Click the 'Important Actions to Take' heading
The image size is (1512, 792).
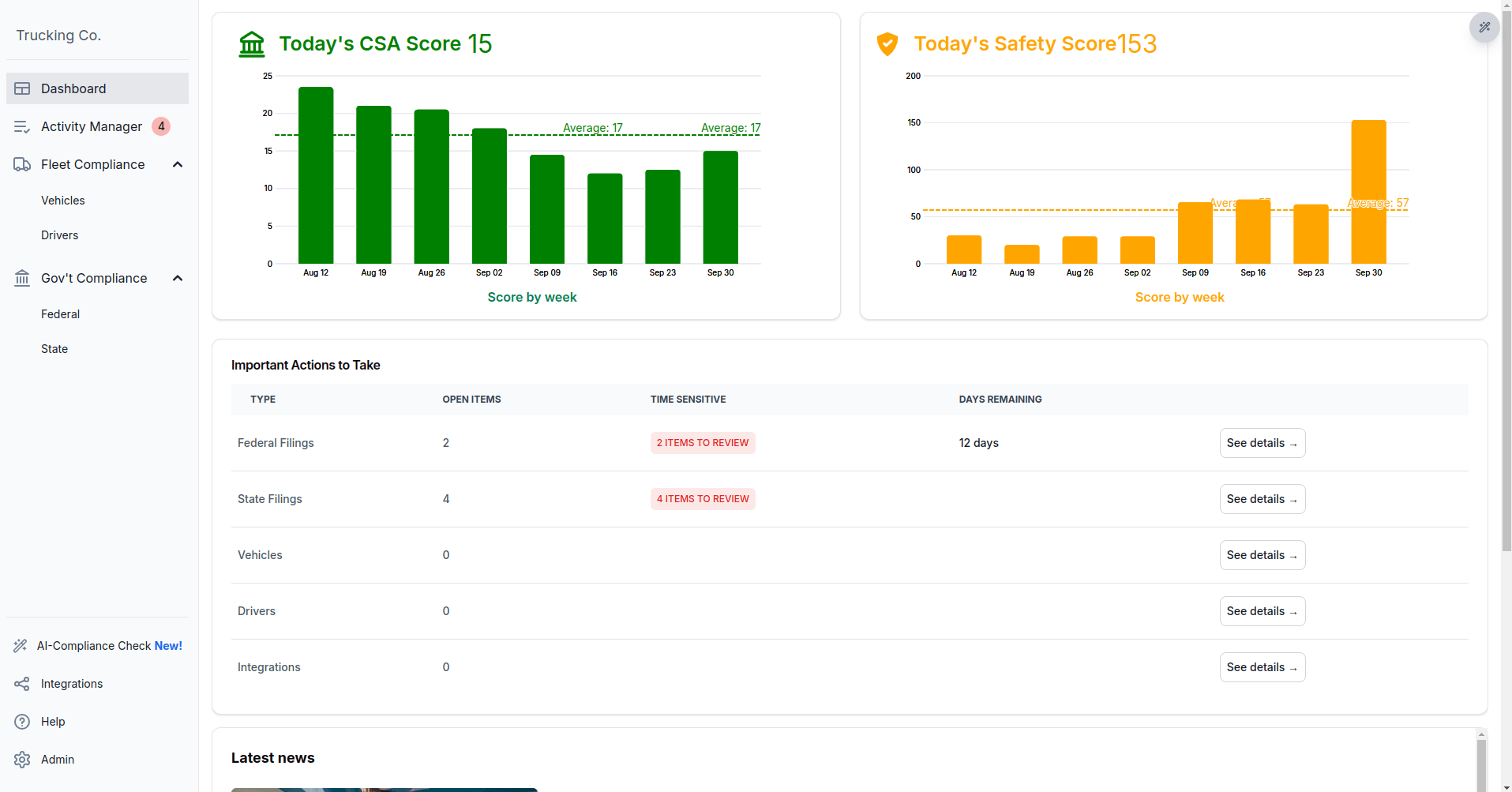click(x=306, y=365)
